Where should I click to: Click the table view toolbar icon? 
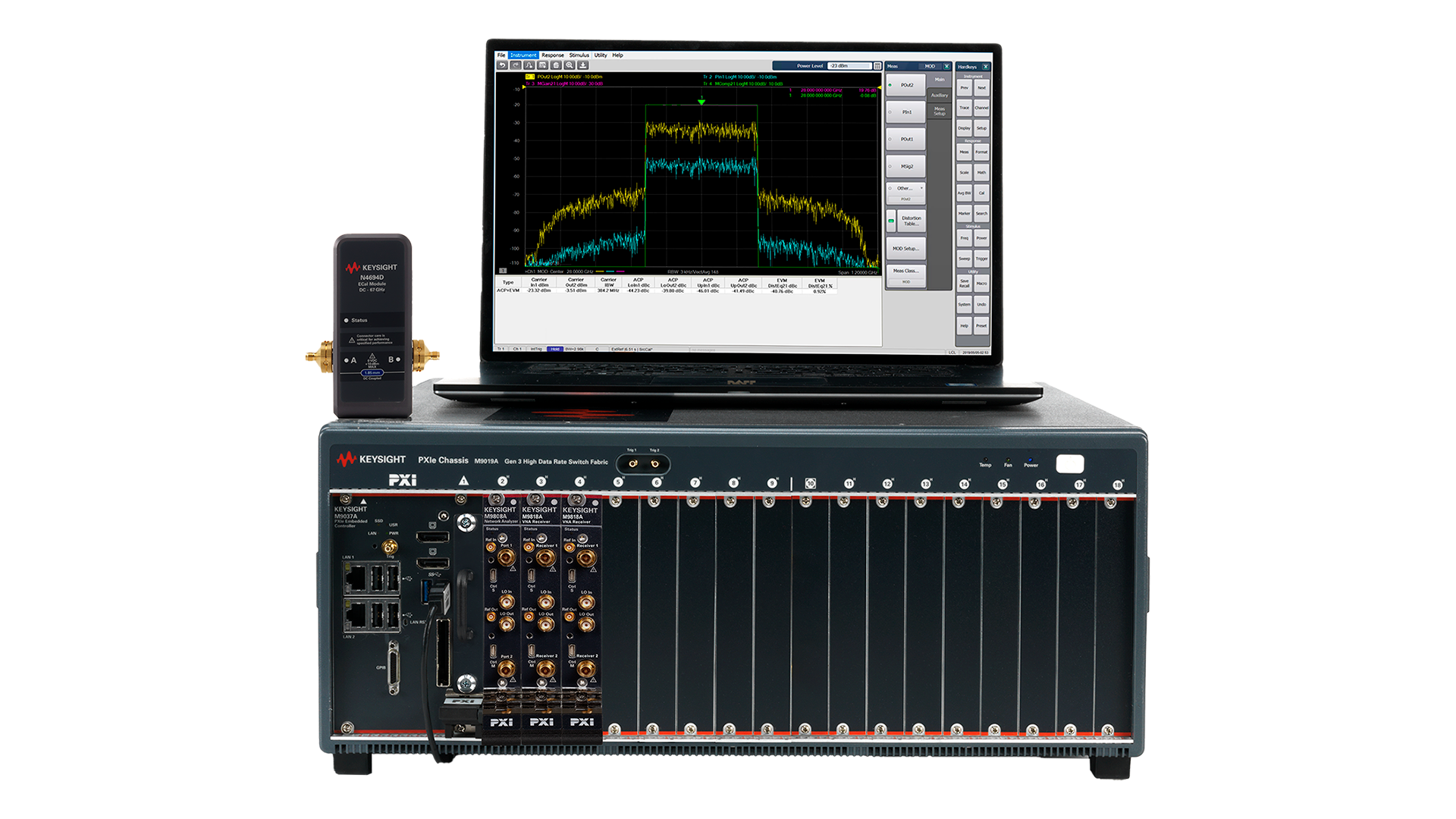click(x=542, y=65)
